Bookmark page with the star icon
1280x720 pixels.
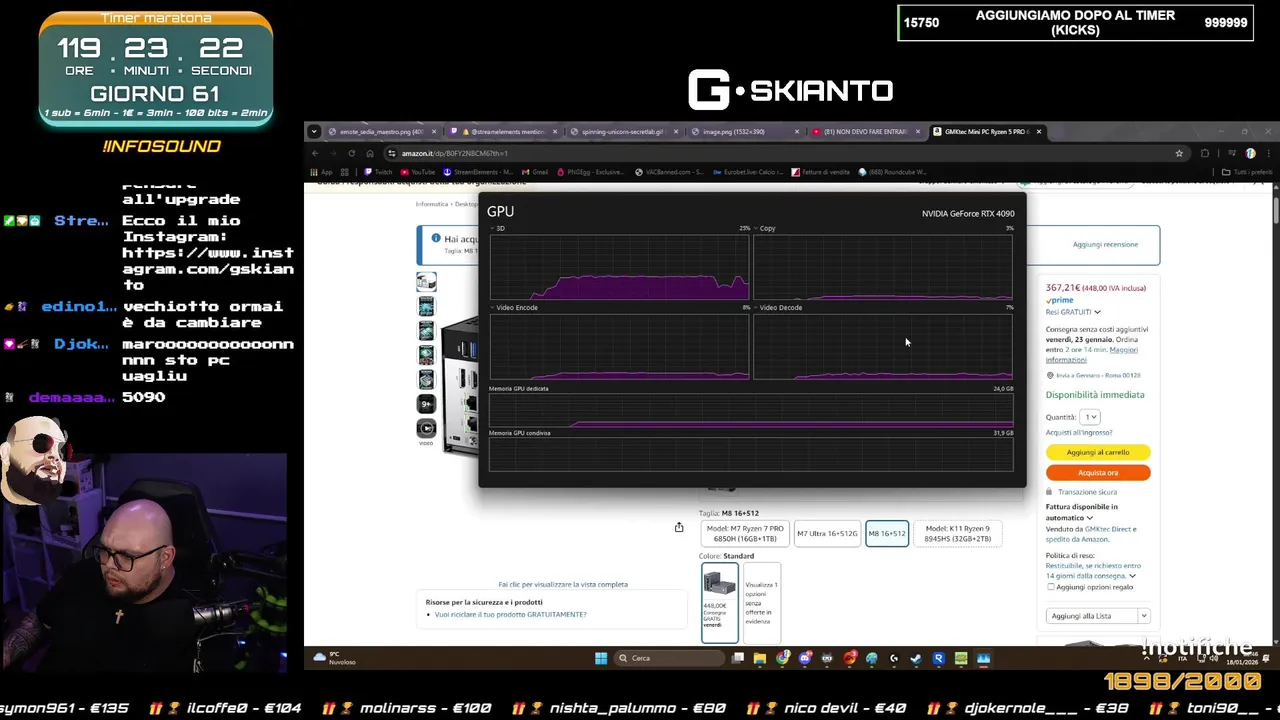pyautogui.click(x=1179, y=153)
